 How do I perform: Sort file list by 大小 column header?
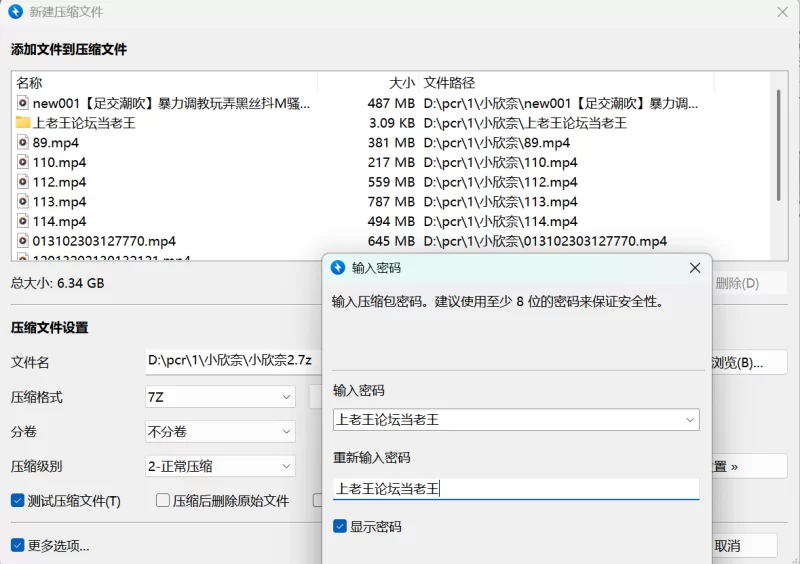click(x=400, y=82)
